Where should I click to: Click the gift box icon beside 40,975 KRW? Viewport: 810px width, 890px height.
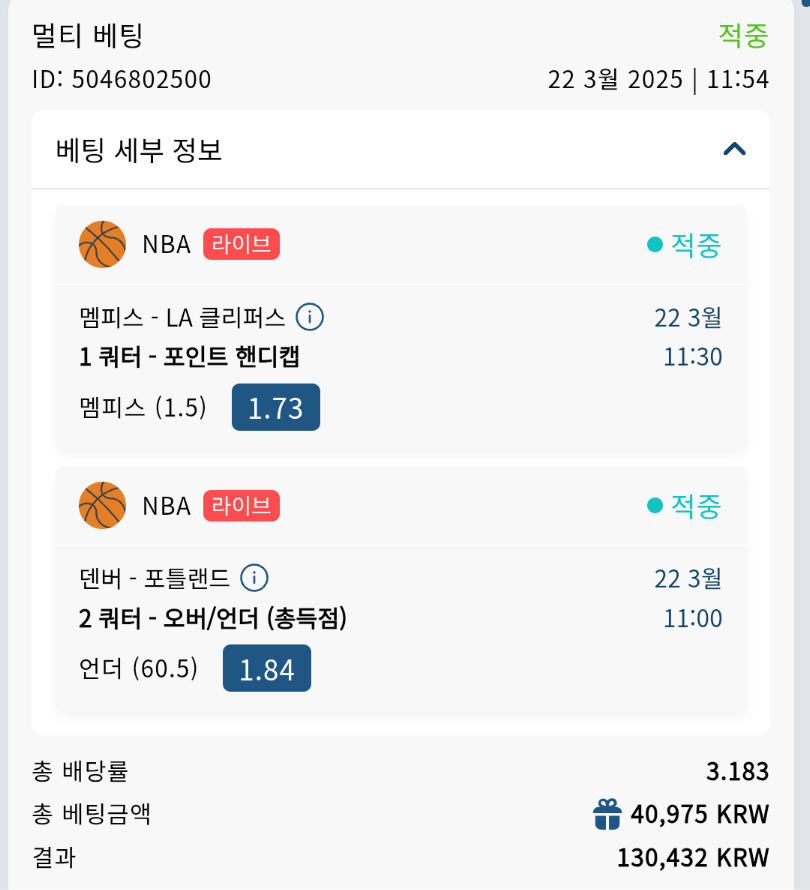[607, 814]
